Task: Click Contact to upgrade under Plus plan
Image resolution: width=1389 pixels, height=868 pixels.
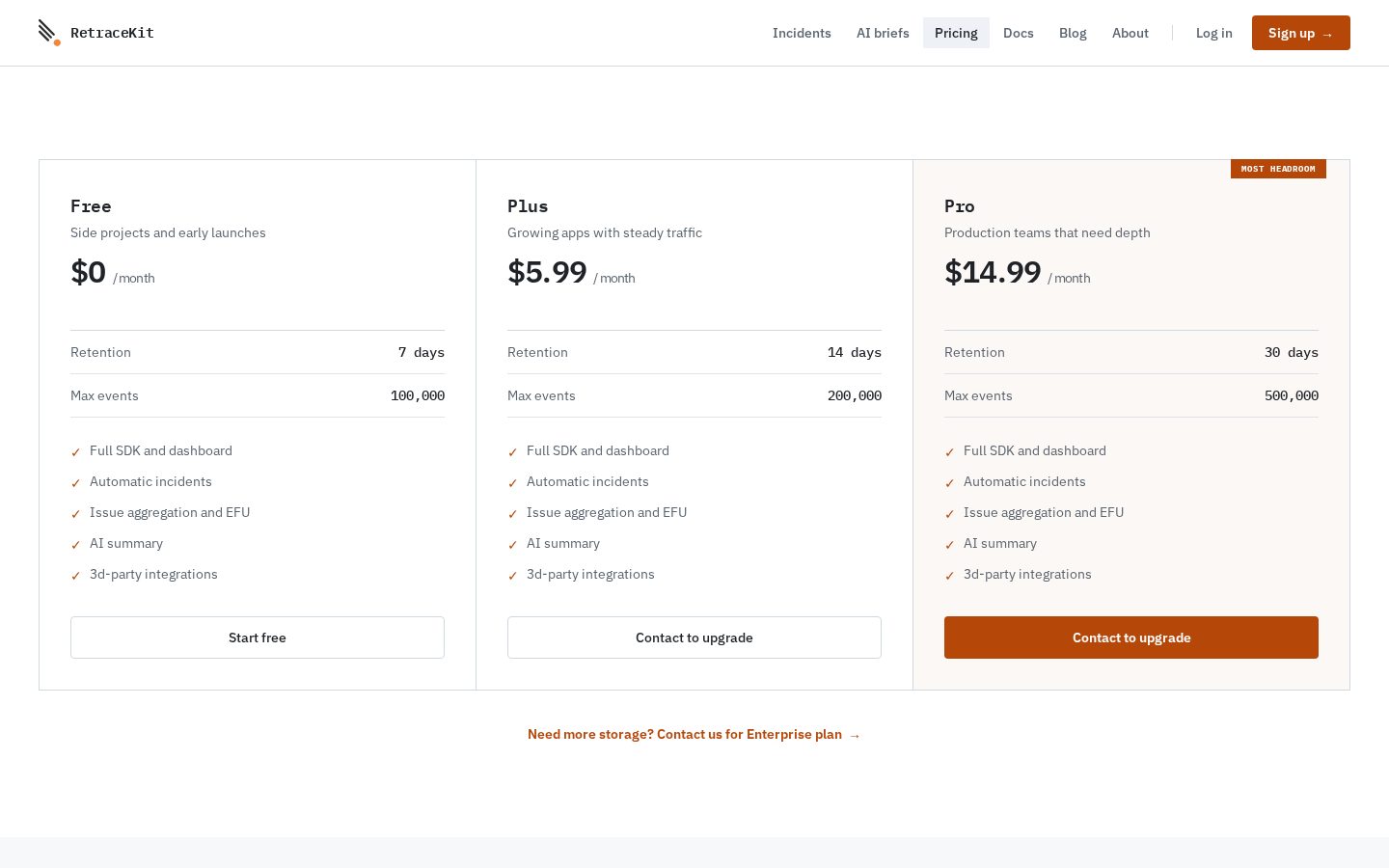Action: click(694, 637)
